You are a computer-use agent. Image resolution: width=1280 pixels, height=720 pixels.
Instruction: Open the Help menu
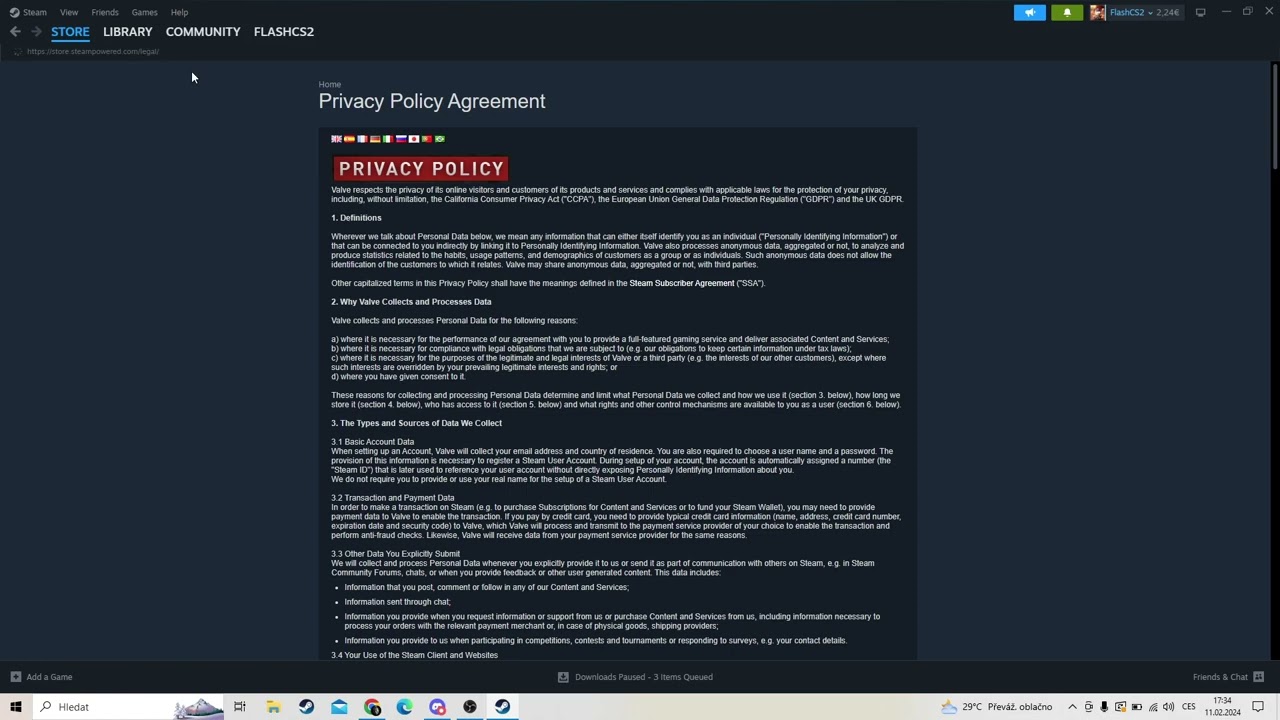point(179,12)
